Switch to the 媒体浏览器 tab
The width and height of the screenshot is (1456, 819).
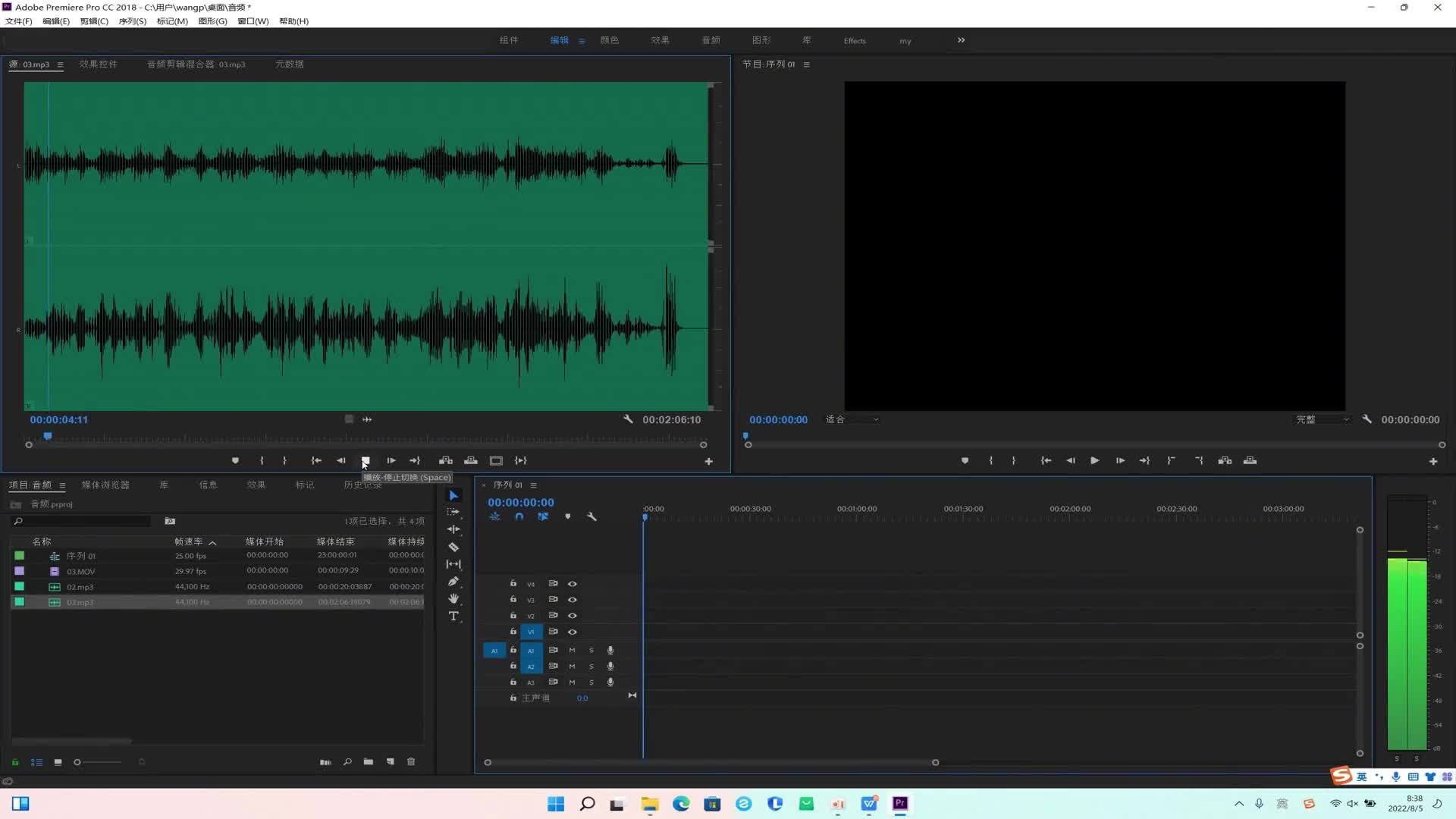[105, 485]
